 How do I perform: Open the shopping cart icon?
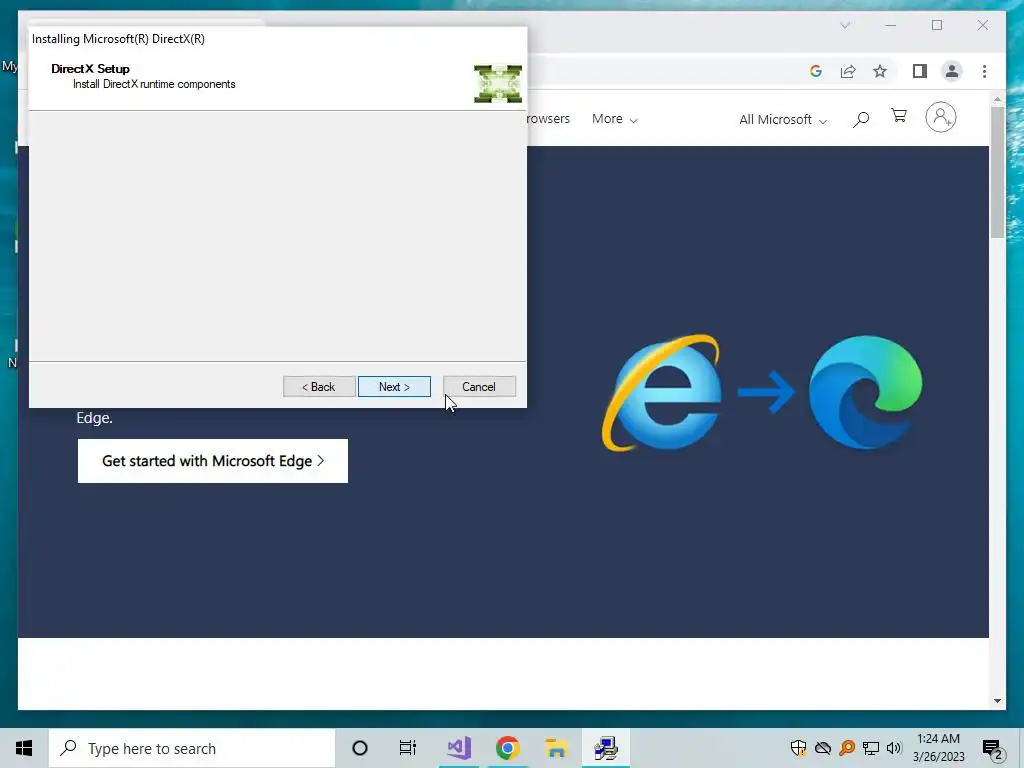point(899,117)
